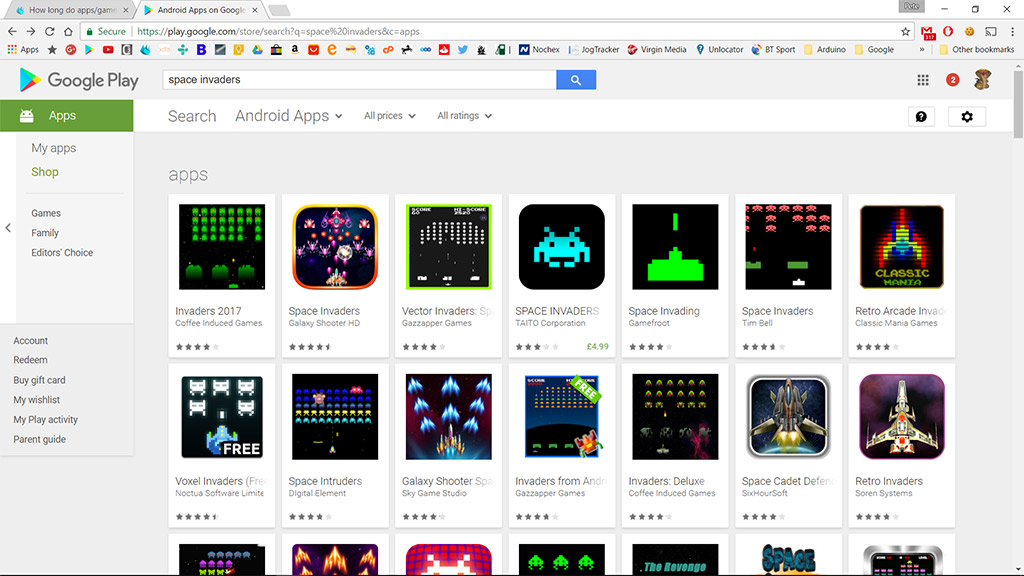
Task: Open the help question mark icon
Action: point(921,116)
